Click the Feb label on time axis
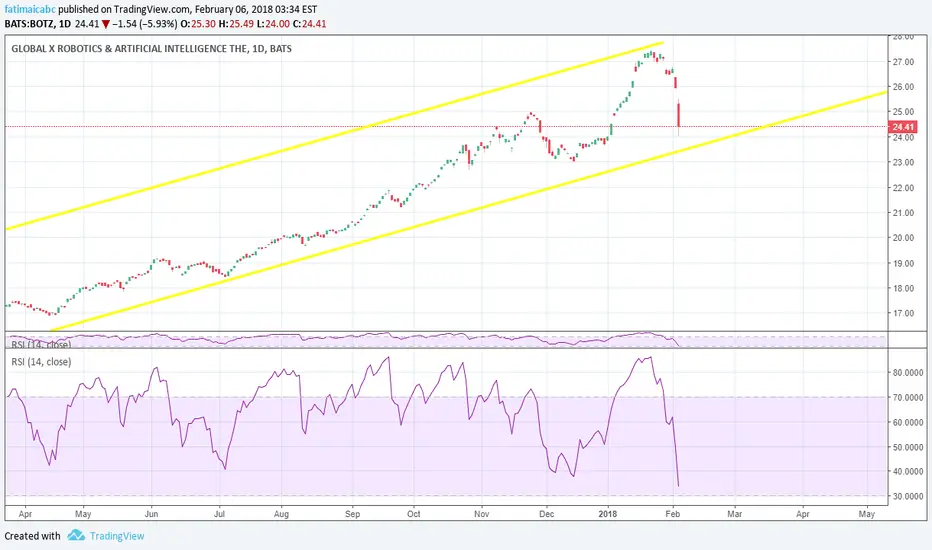This screenshot has width=932, height=550. point(673,514)
